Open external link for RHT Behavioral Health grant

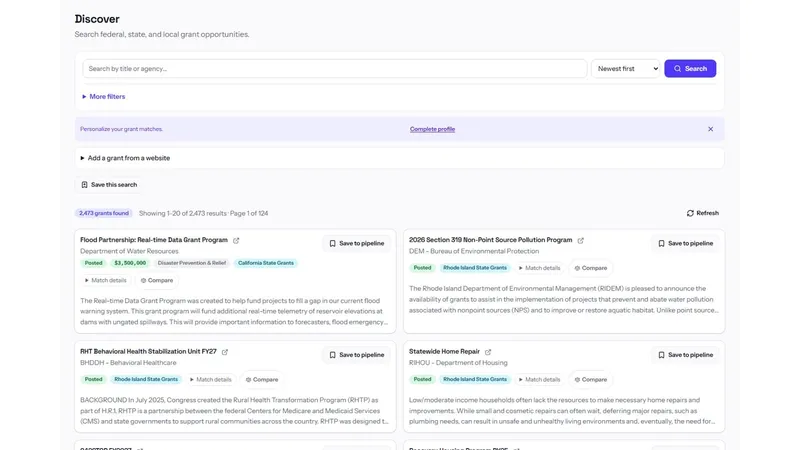[x=225, y=352]
